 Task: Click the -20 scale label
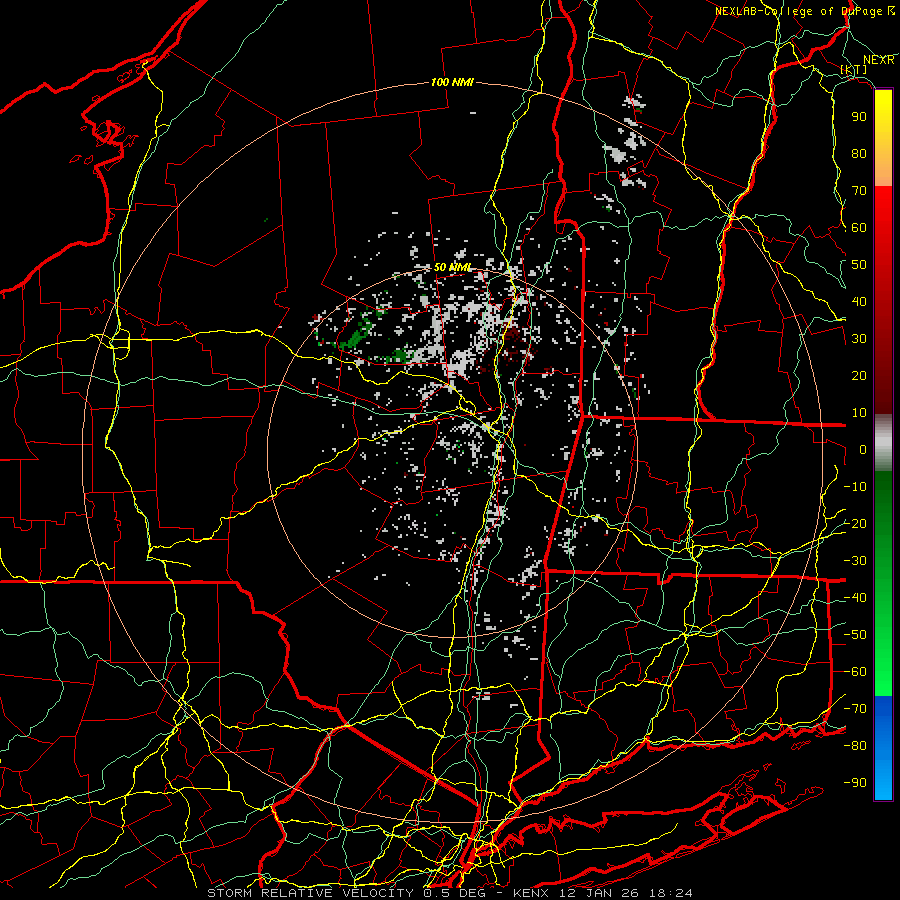[855, 524]
